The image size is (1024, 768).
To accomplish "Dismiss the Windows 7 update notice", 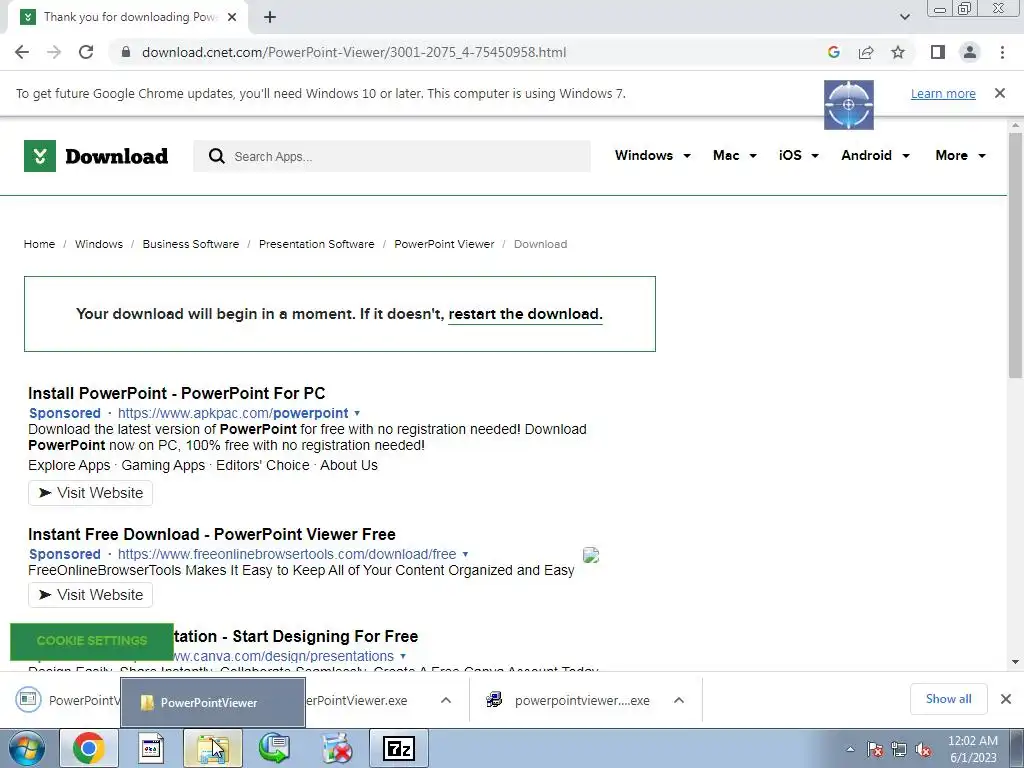I will click(1000, 93).
